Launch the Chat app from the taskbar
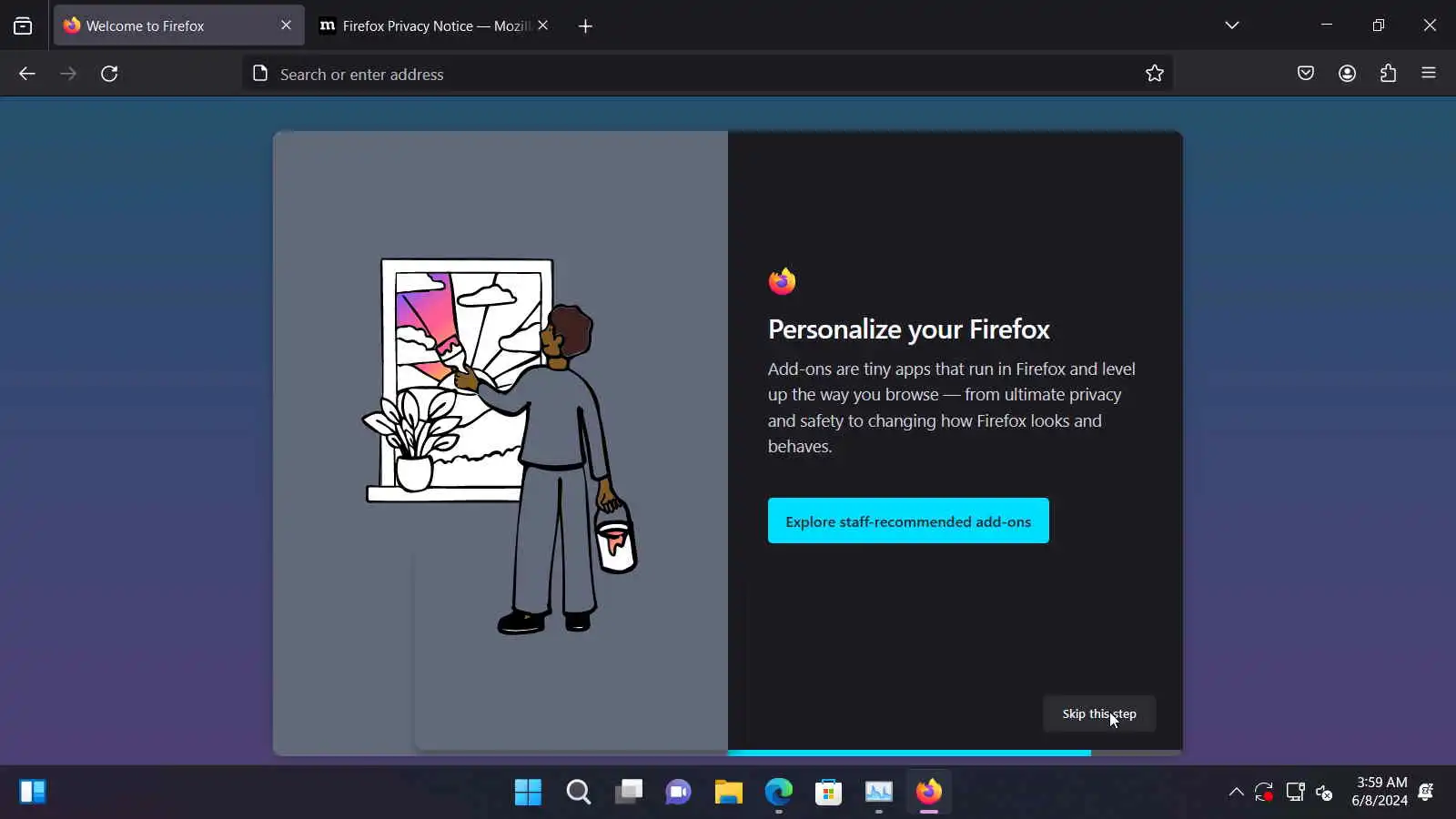The width and height of the screenshot is (1456, 819). coord(678,792)
